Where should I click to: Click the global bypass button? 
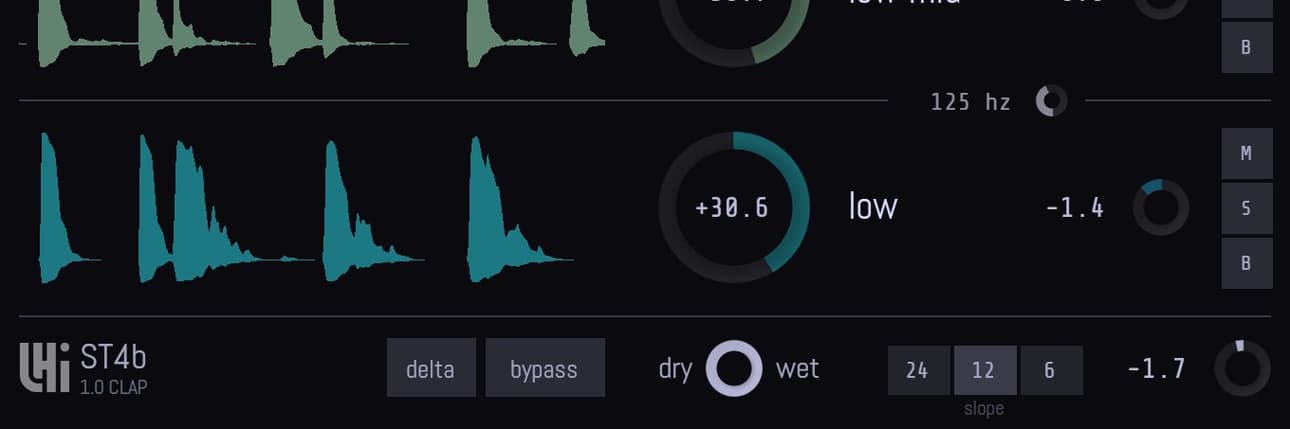pyautogui.click(x=545, y=368)
